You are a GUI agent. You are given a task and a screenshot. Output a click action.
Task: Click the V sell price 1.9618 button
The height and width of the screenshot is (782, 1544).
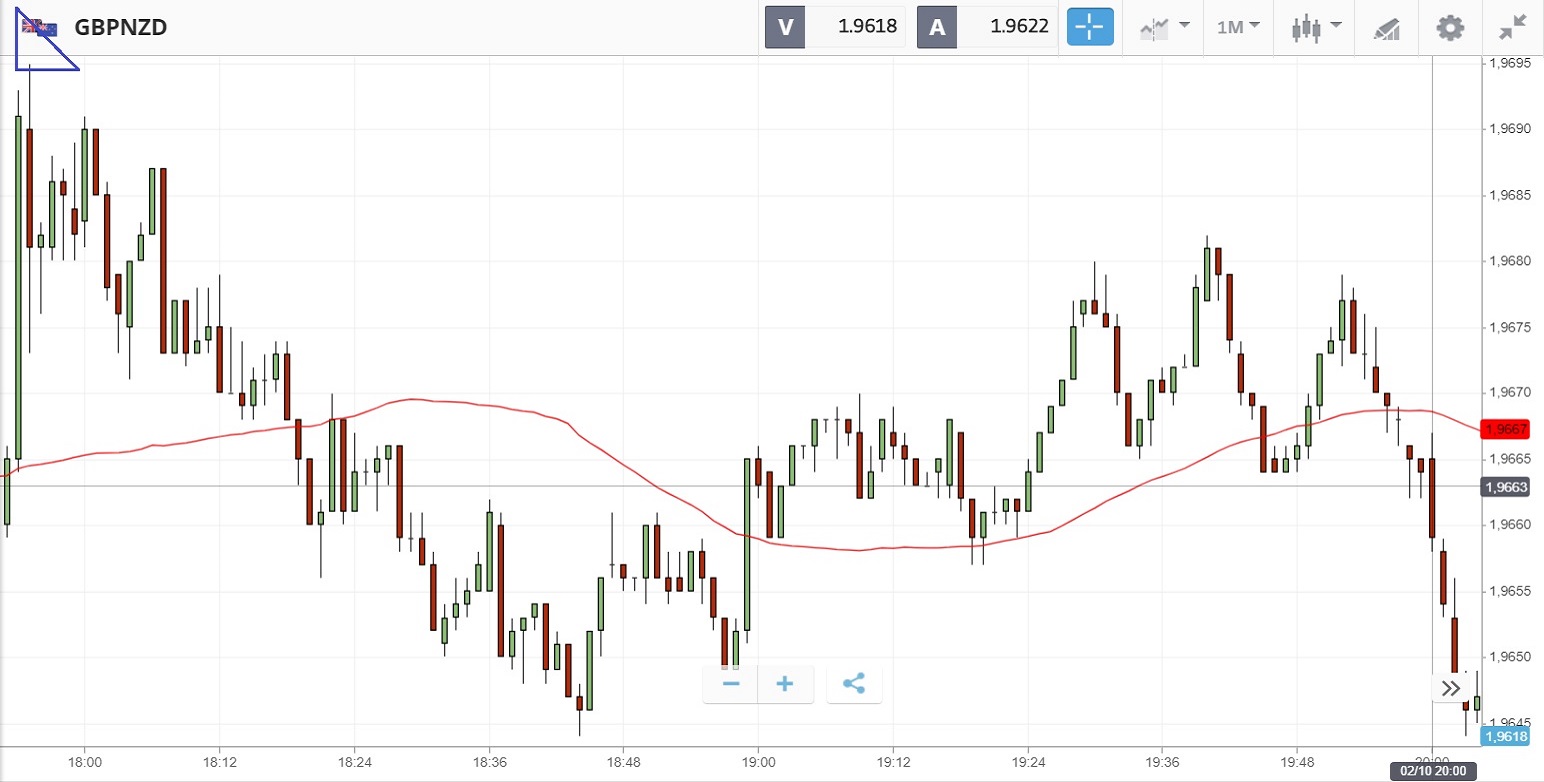835,27
